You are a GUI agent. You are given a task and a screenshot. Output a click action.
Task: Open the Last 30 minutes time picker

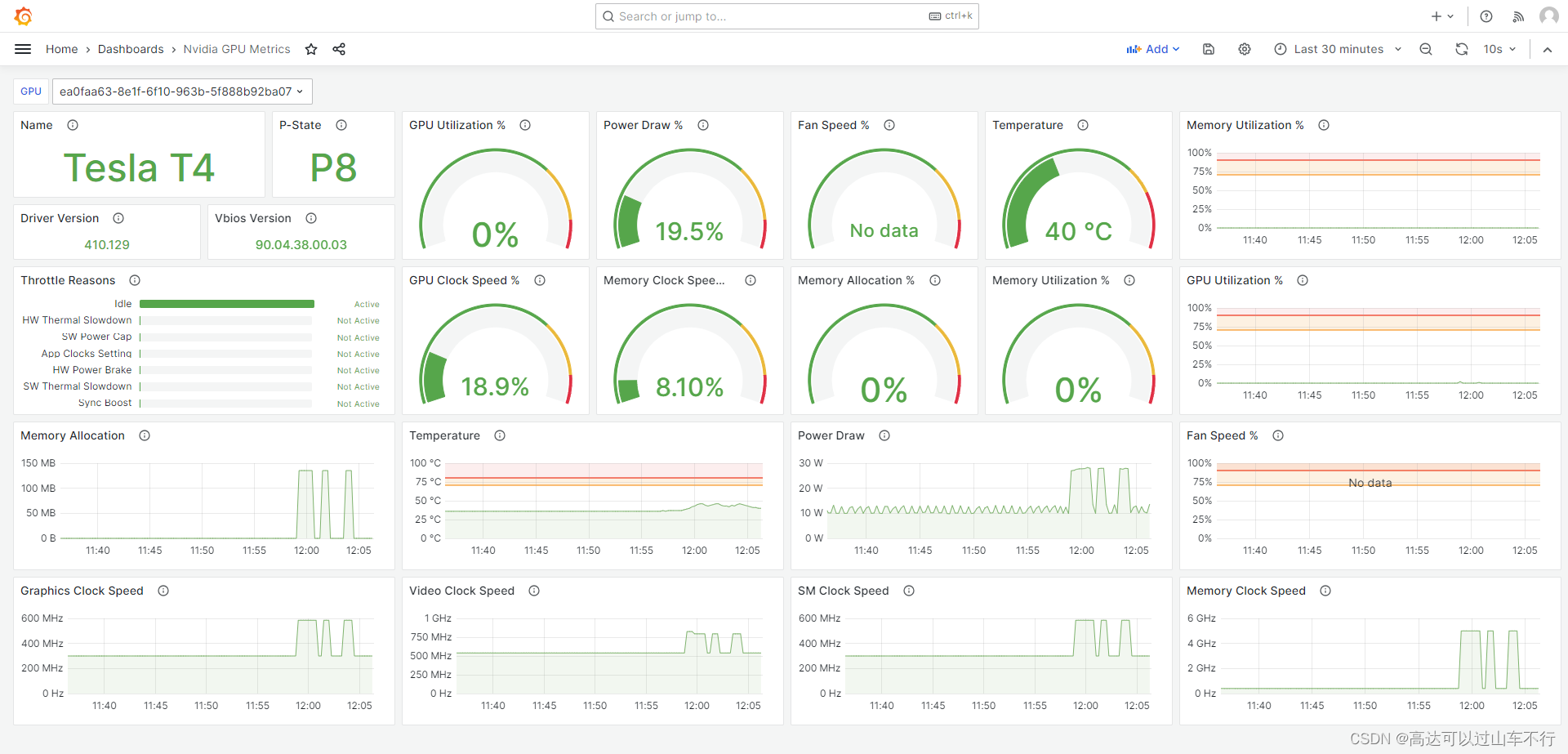(1339, 49)
